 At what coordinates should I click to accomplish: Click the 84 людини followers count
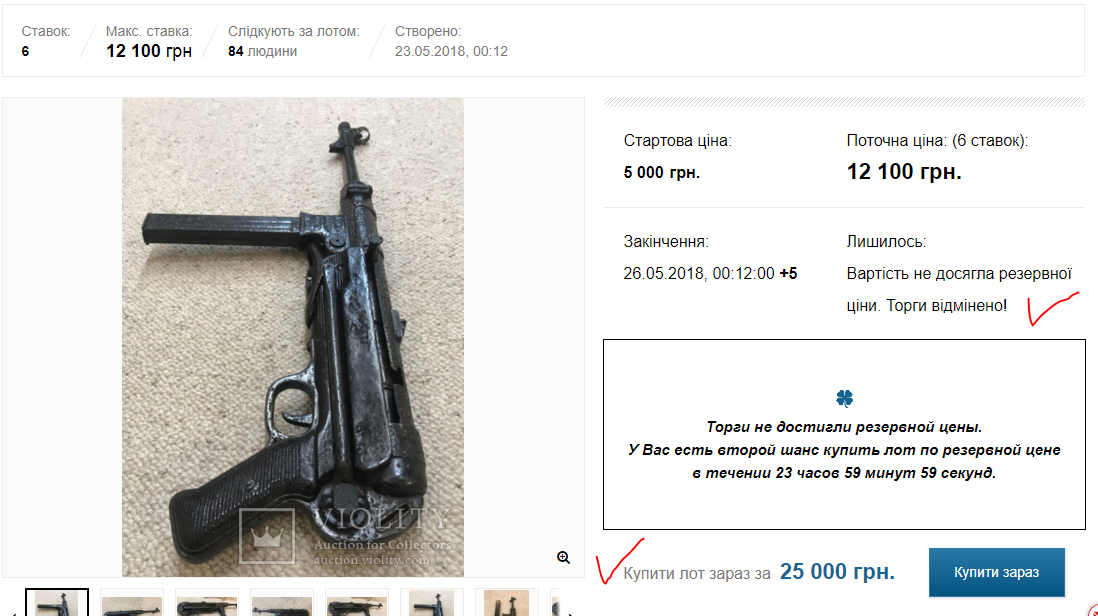click(262, 51)
